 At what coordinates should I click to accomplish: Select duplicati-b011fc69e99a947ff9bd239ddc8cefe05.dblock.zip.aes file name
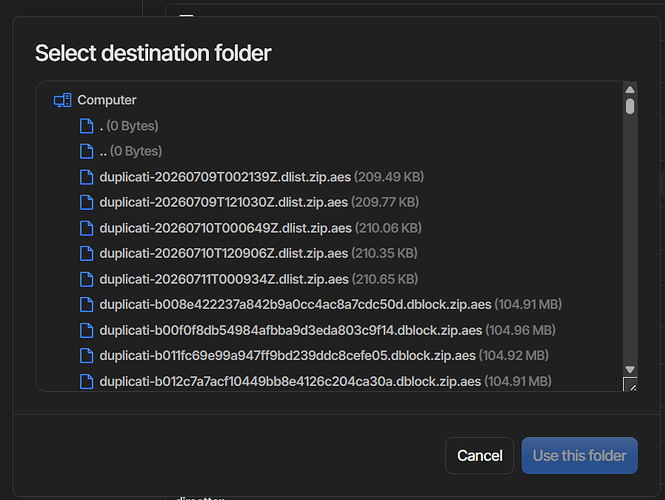(x=288, y=355)
